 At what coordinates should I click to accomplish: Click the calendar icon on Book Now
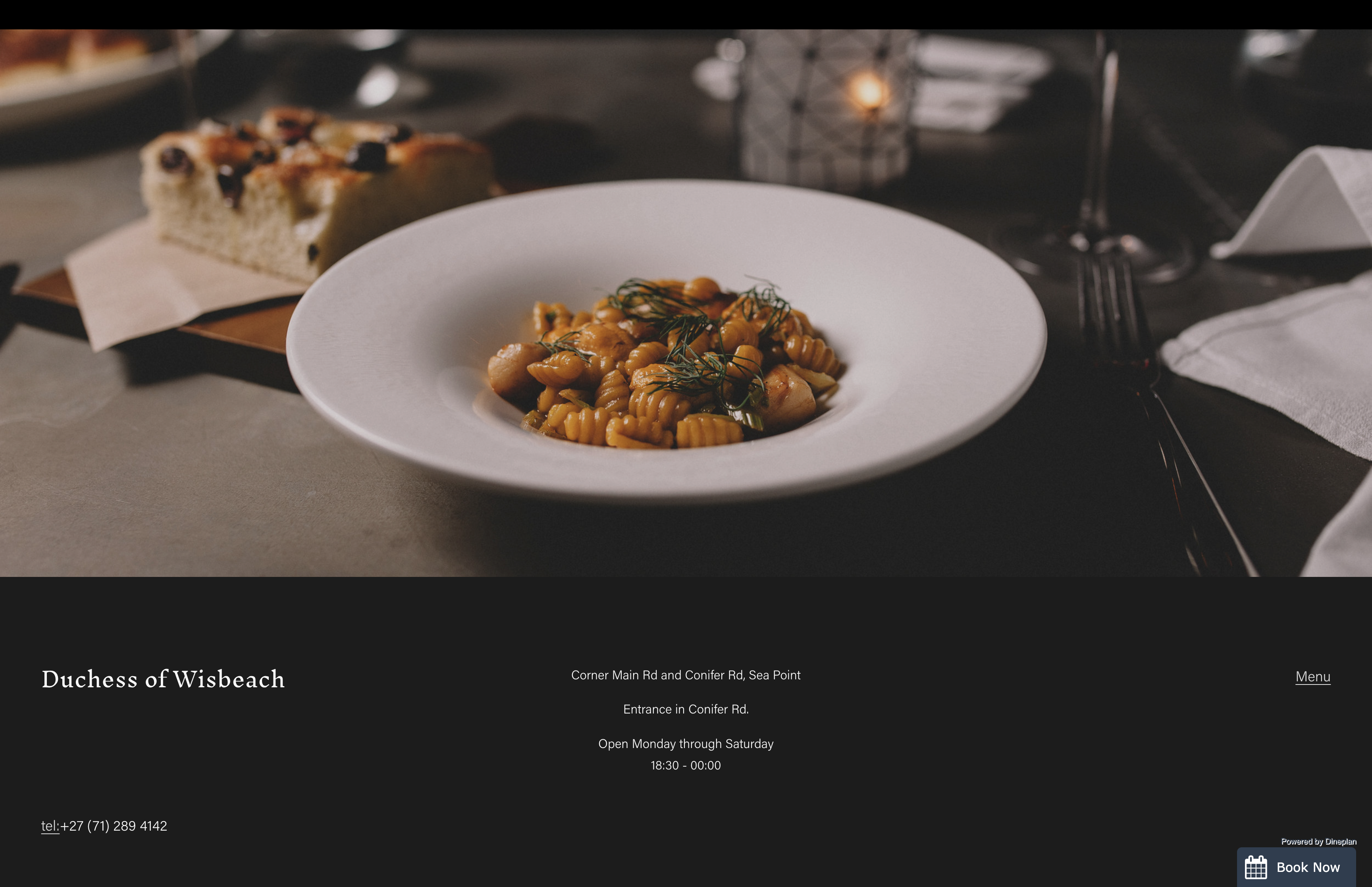1256,868
